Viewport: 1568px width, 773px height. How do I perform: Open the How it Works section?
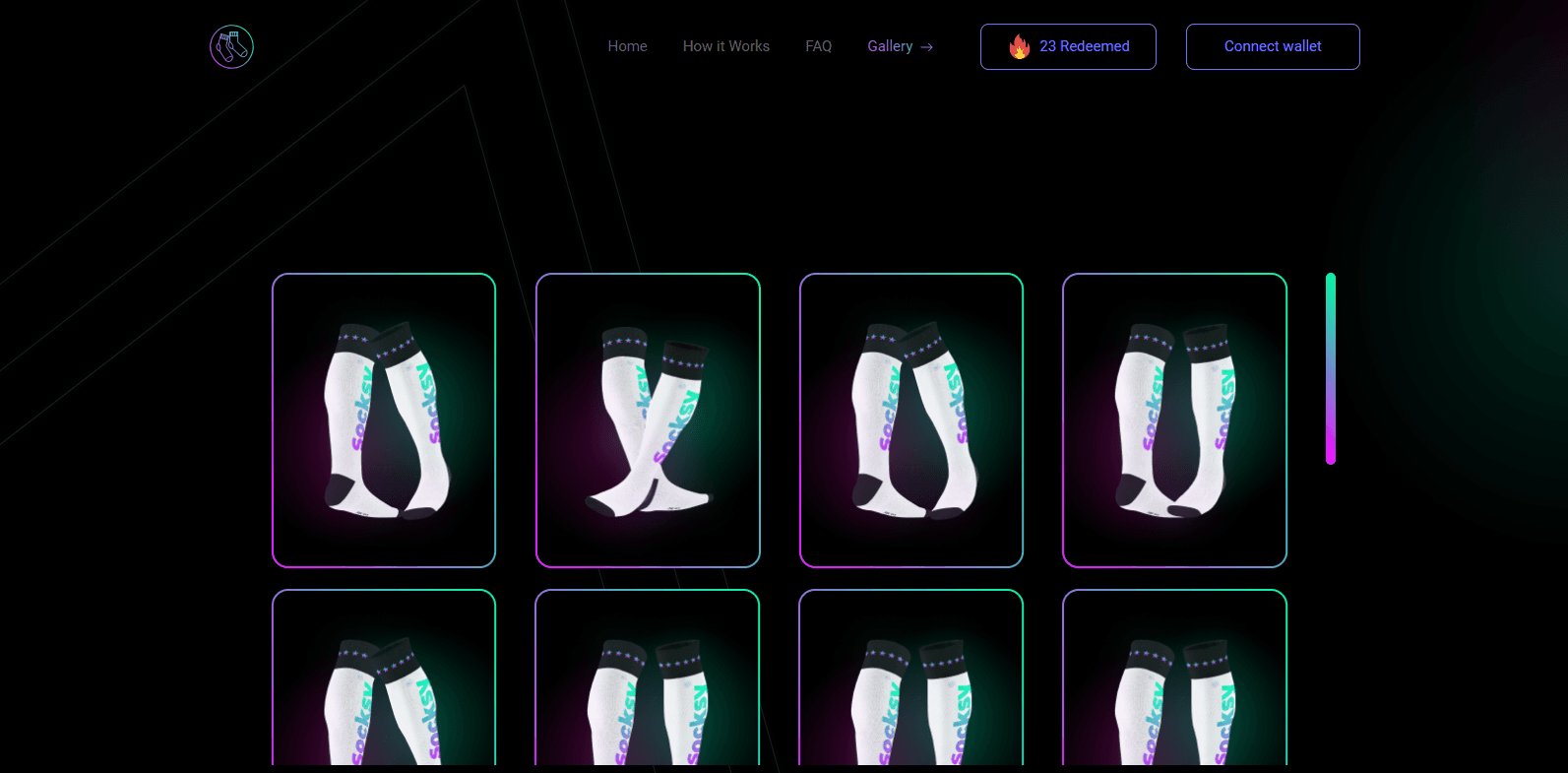point(726,46)
